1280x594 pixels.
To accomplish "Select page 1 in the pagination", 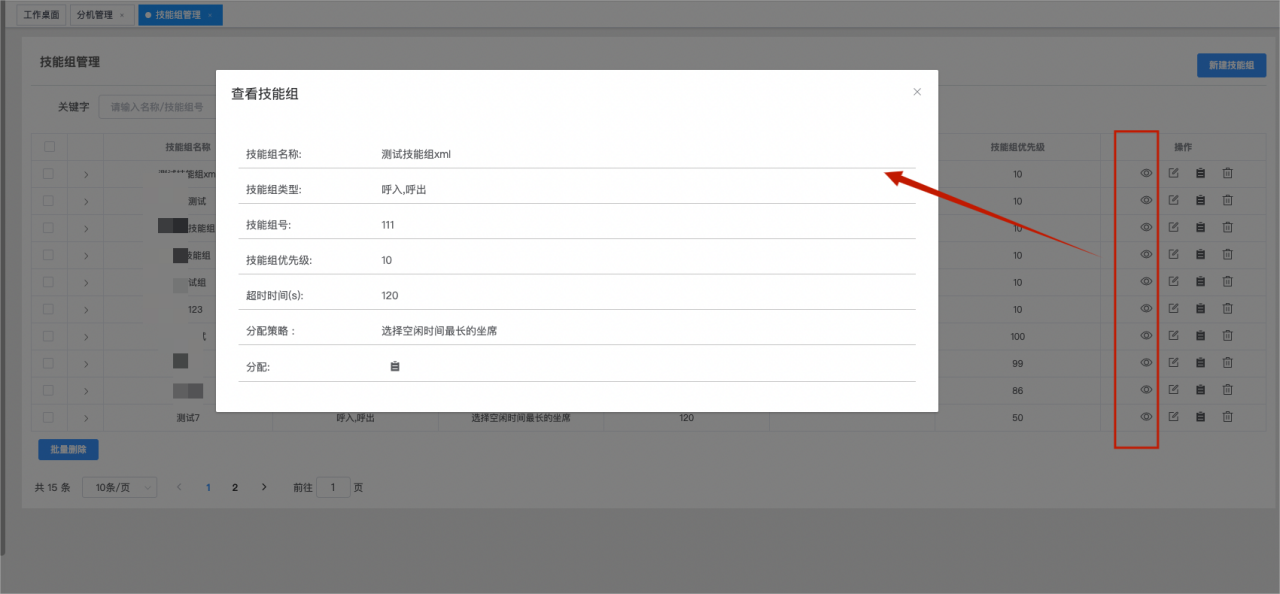I will pyautogui.click(x=208, y=487).
